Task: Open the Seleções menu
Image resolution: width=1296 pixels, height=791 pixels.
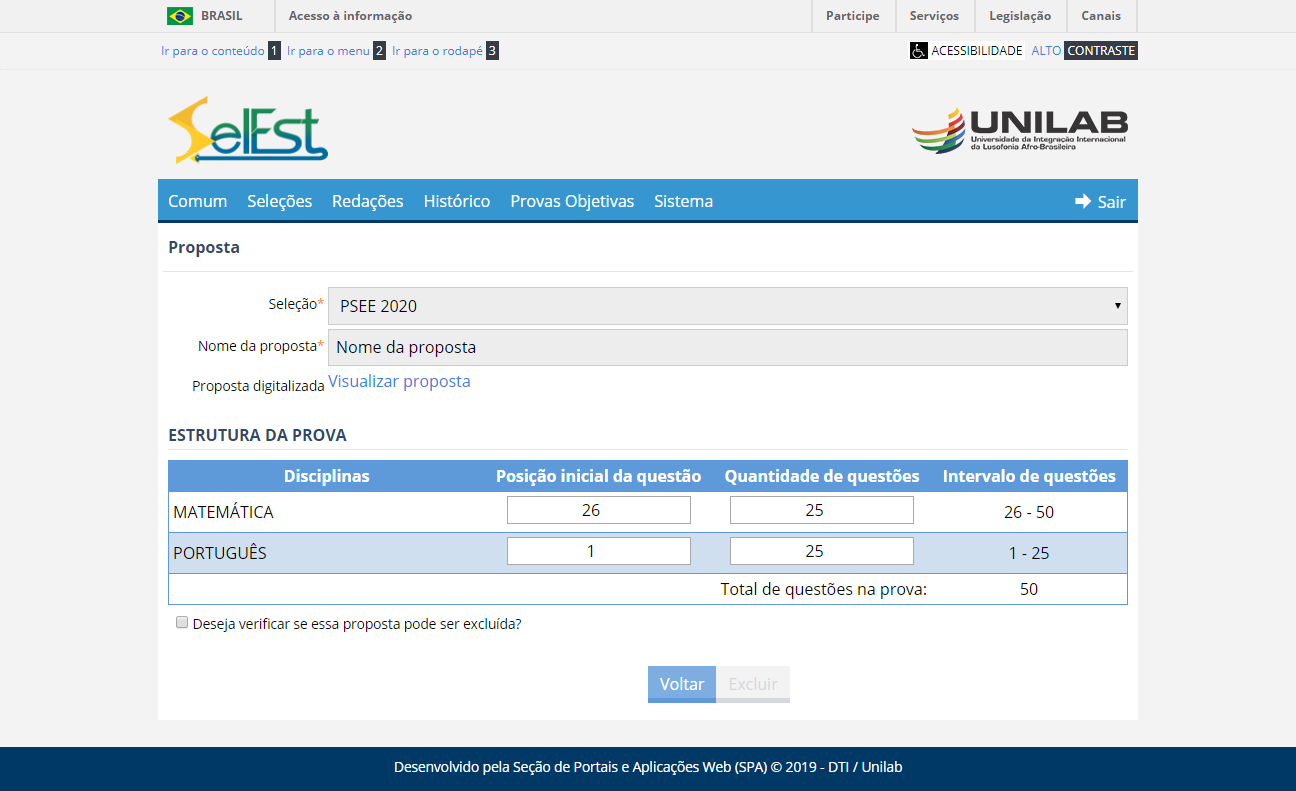Action: pos(279,201)
